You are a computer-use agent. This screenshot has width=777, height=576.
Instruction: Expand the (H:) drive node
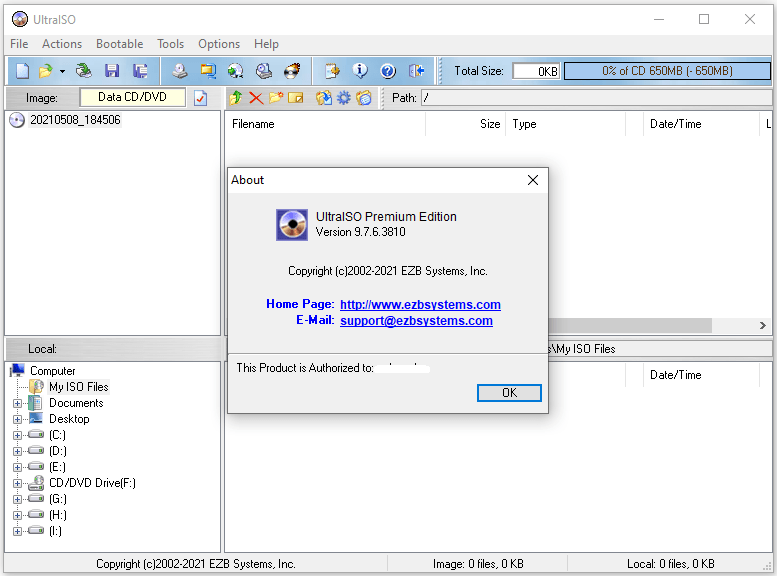17,516
